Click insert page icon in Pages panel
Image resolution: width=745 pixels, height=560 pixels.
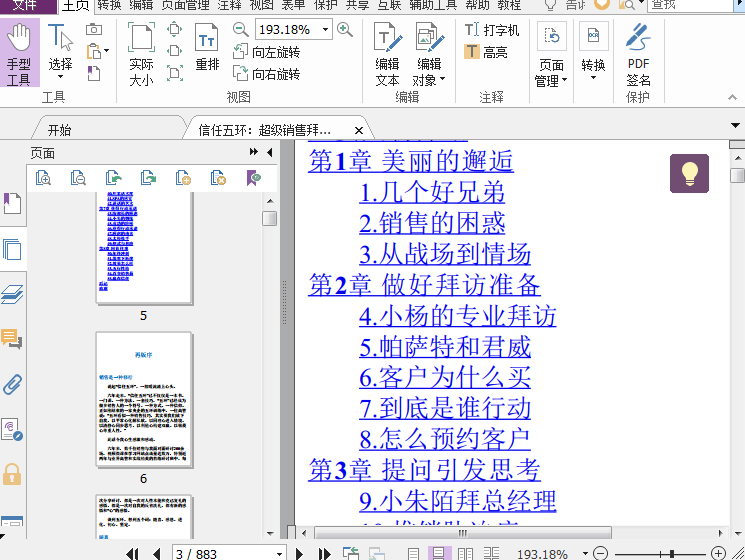coord(183,178)
